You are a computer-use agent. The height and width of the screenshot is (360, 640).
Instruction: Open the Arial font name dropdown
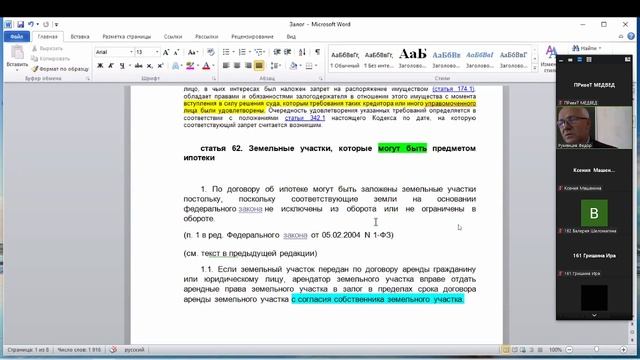point(131,52)
